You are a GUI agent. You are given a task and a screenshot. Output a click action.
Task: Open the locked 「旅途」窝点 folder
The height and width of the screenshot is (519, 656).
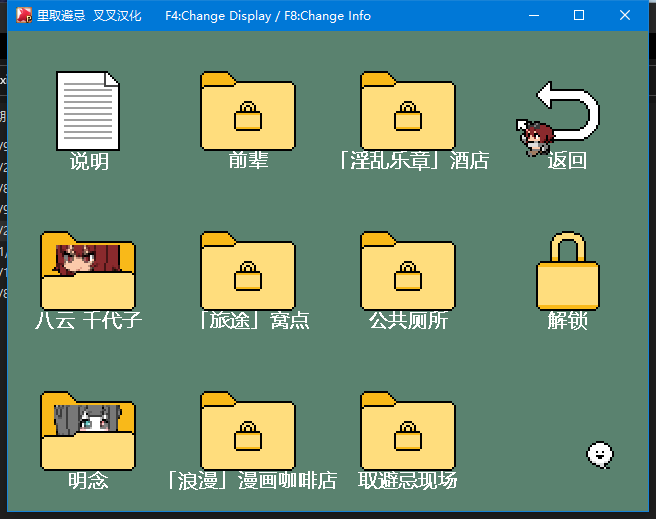pyautogui.click(x=248, y=272)
